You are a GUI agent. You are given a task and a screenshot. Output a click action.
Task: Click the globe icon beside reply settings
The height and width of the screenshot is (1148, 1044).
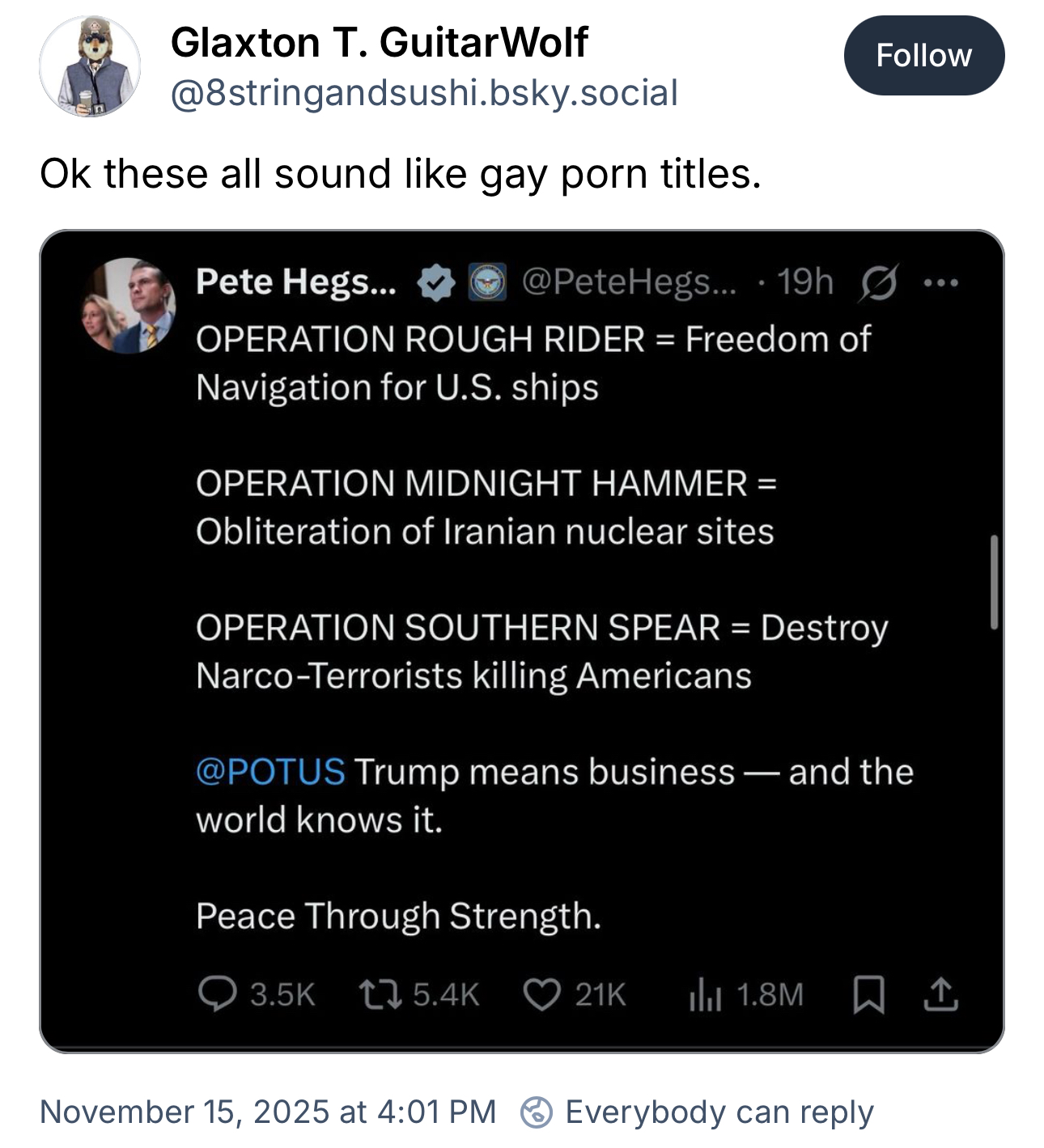pyautogui.click(x=537, y=1112)
